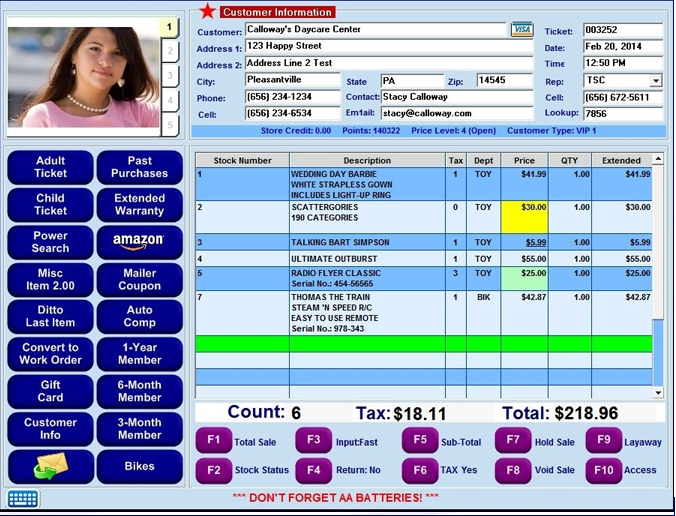The image size is (676, 516).
Task: Click the Customer name field
Action: coord(376,29)
